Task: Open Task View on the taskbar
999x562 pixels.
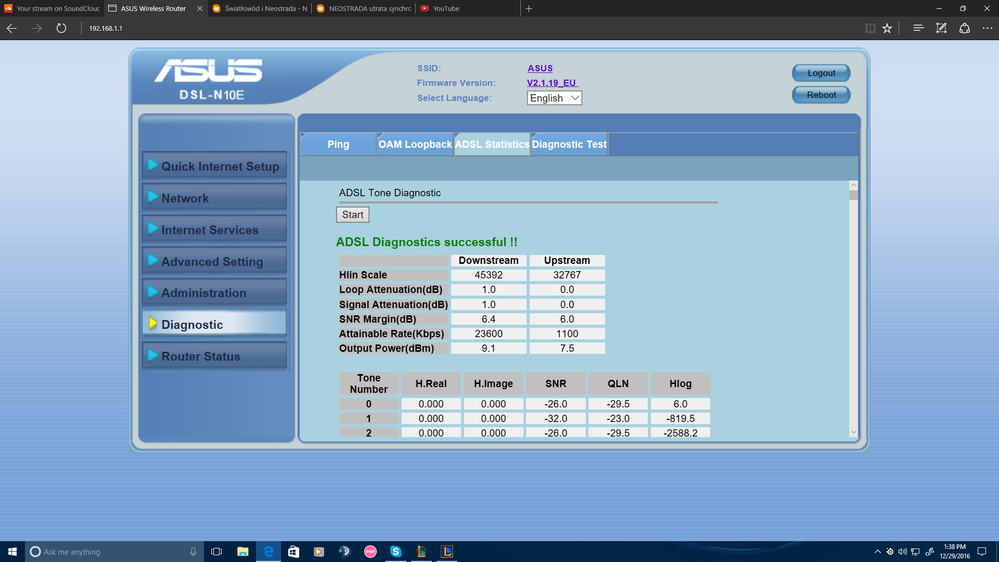Action: (217, 551)
